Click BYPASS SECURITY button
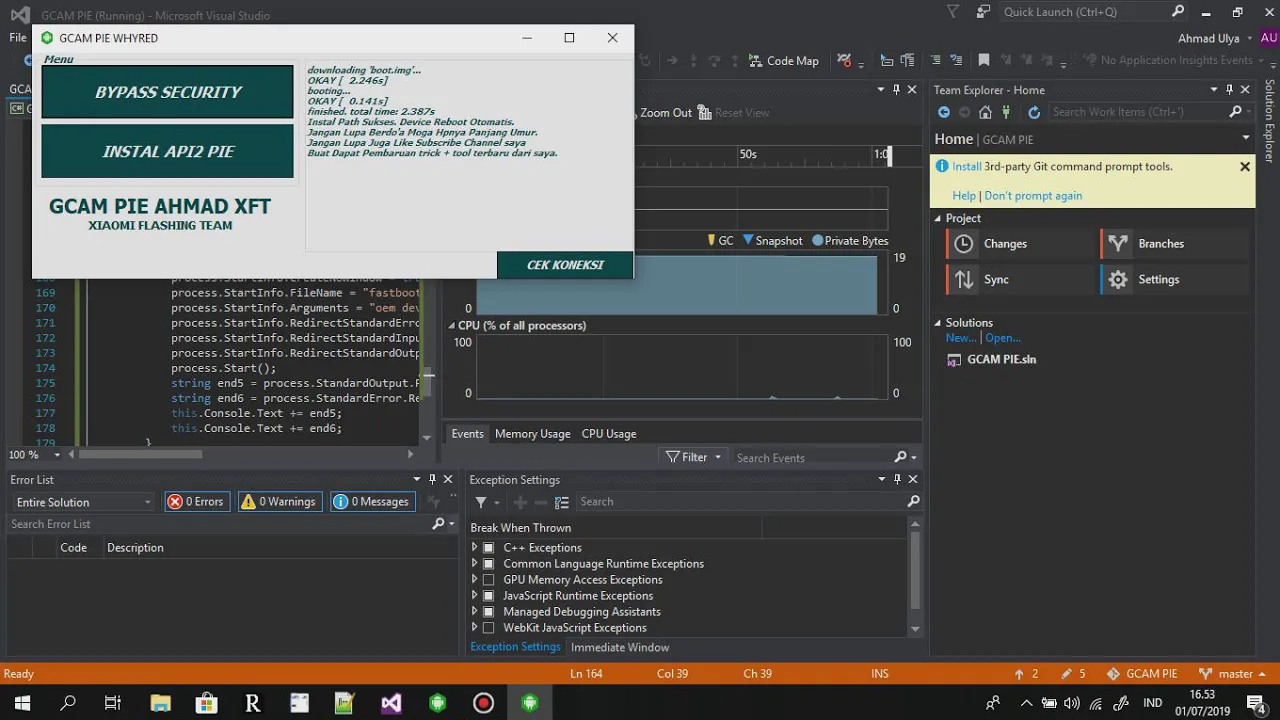 168,92
